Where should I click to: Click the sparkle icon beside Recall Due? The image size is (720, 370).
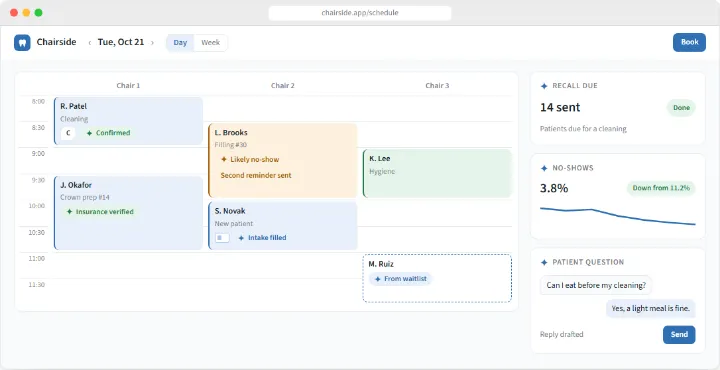pos(544,86)
